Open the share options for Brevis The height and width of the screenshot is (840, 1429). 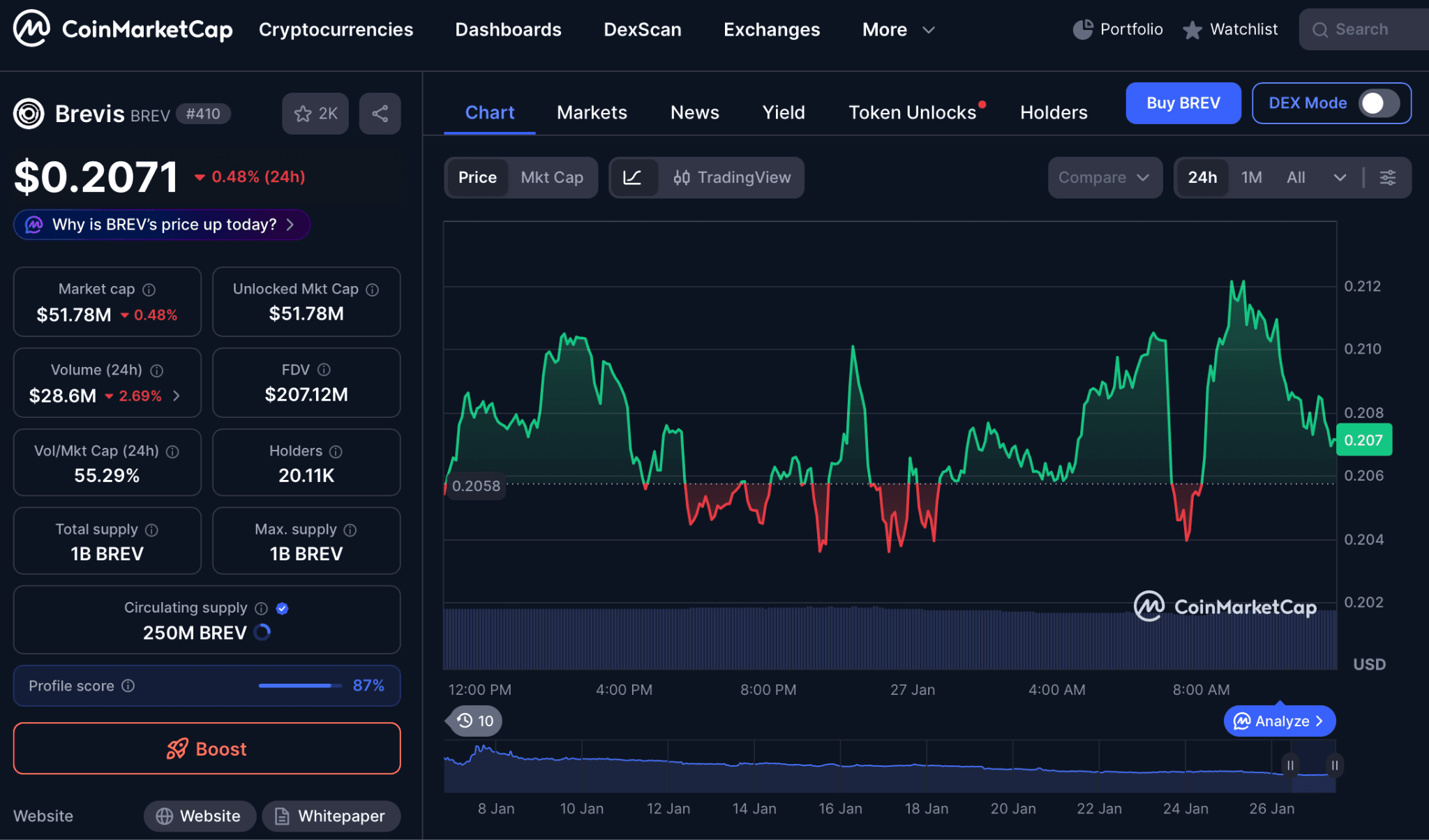click(379, 113)
